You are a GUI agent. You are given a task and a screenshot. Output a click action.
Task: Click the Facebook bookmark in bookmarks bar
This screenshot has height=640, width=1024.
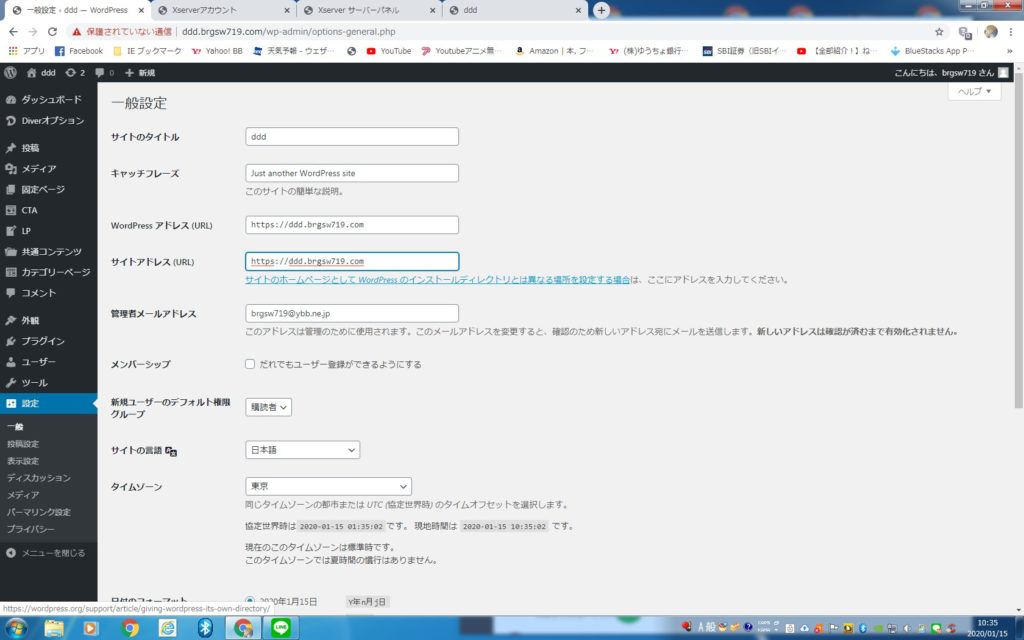78,51
